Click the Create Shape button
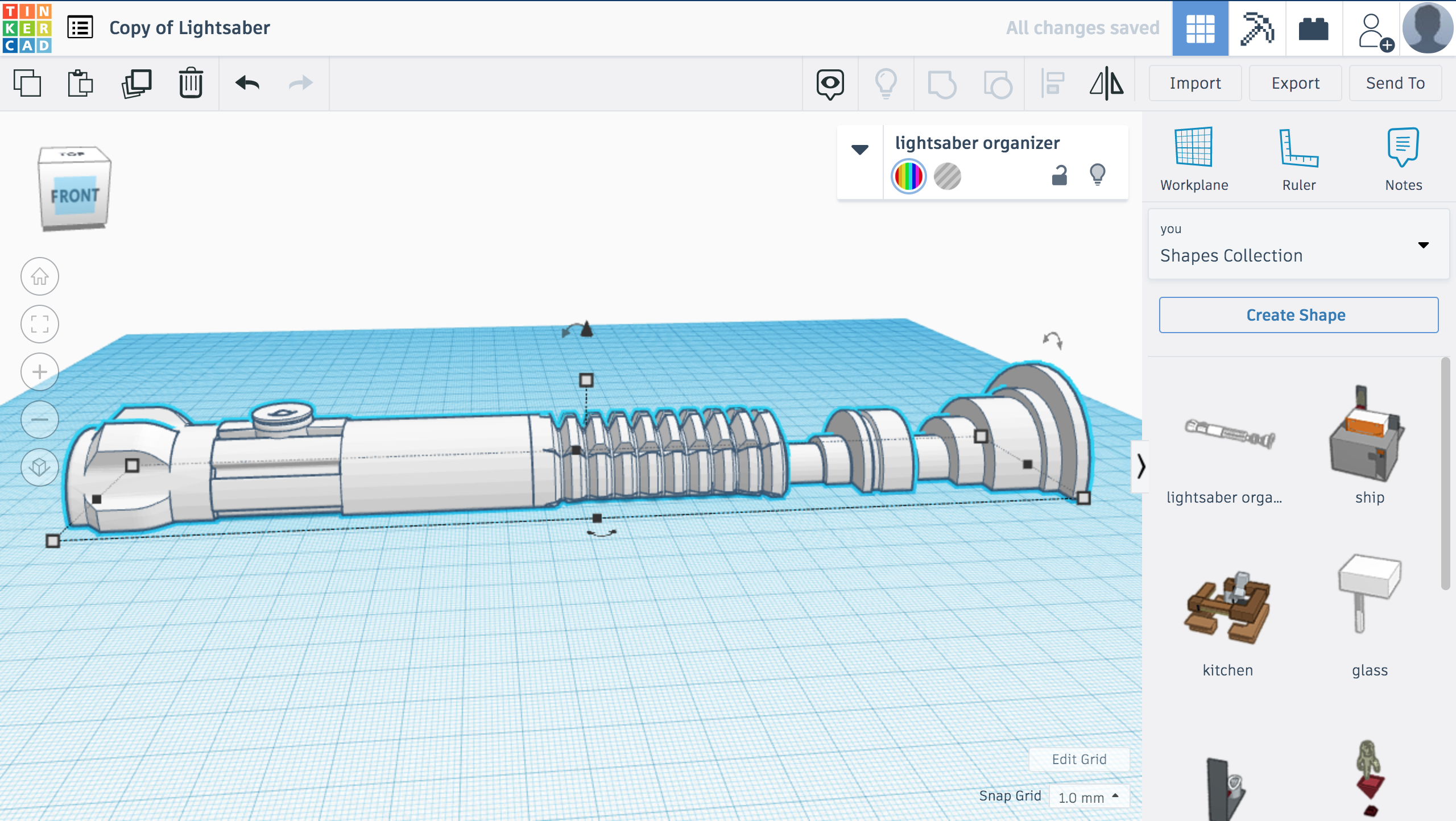The image size is (1456, 821). click(x=1298, y=315)
